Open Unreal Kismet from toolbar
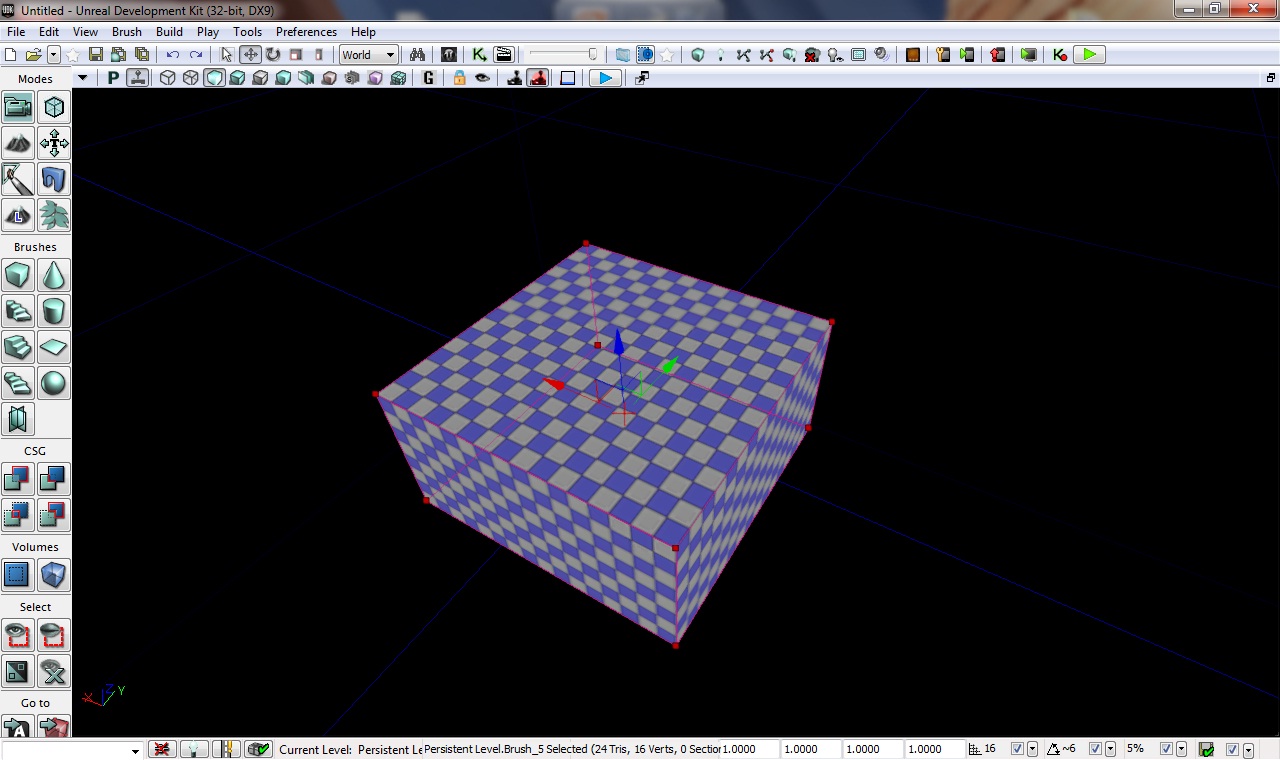Image resolution: width=1280 pixels, height=760 pixels. pos(480,55)
